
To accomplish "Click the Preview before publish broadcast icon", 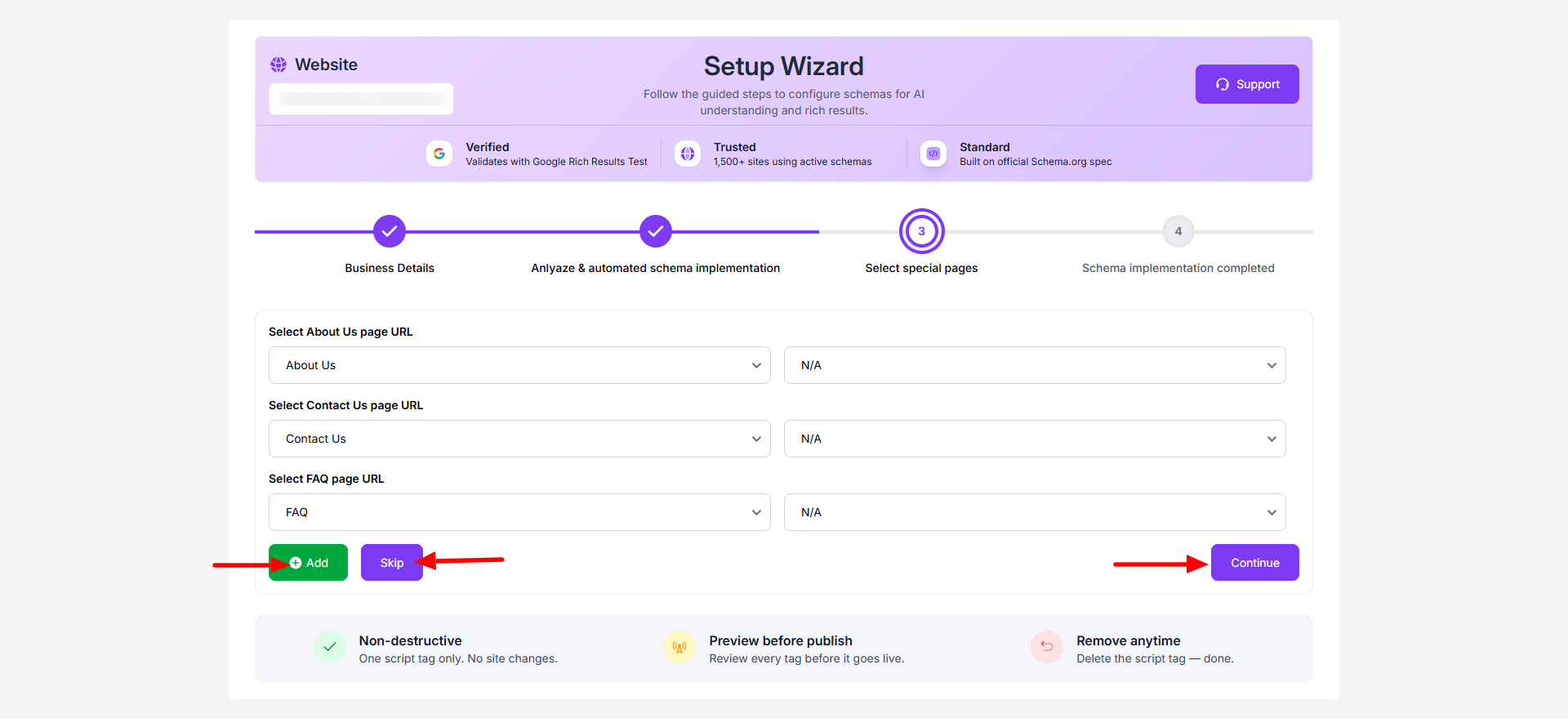I will click(679, 647).
